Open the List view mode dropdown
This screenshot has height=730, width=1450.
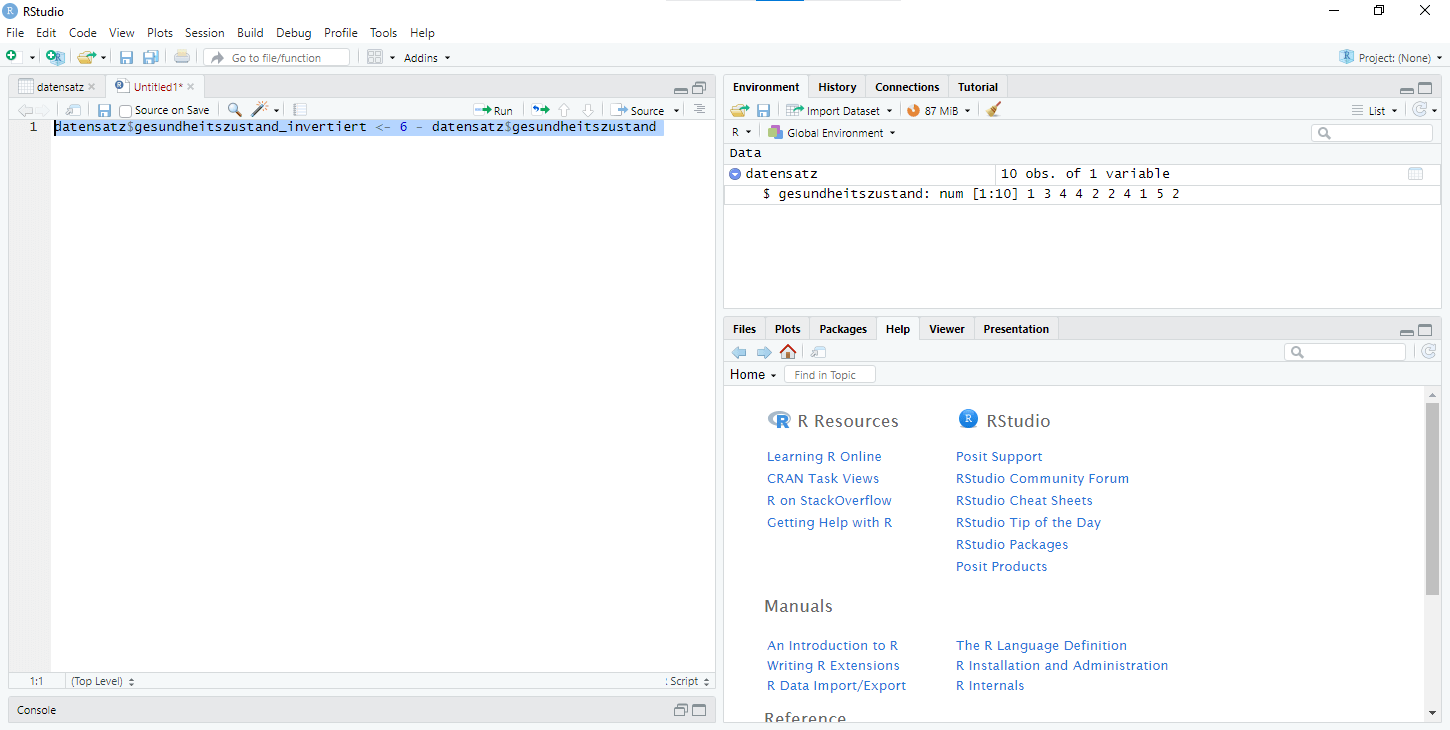coord(1375,111)
